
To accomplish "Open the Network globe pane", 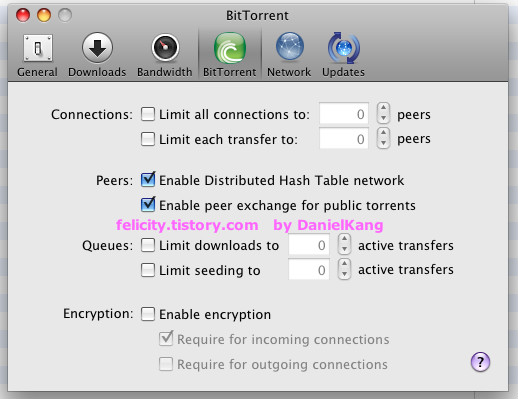I will (x=289, y=55).
